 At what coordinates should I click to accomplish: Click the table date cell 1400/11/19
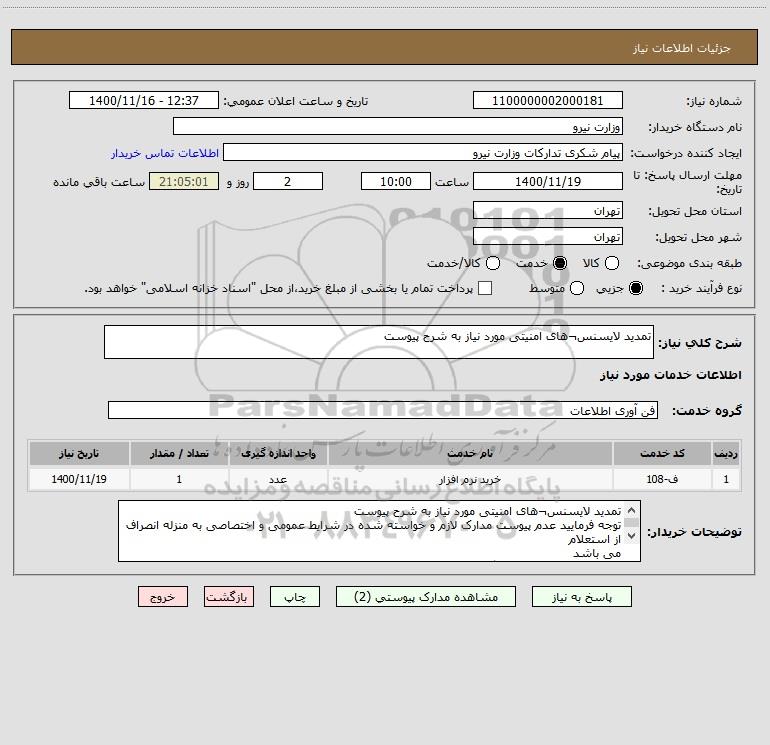coord(79,479)
